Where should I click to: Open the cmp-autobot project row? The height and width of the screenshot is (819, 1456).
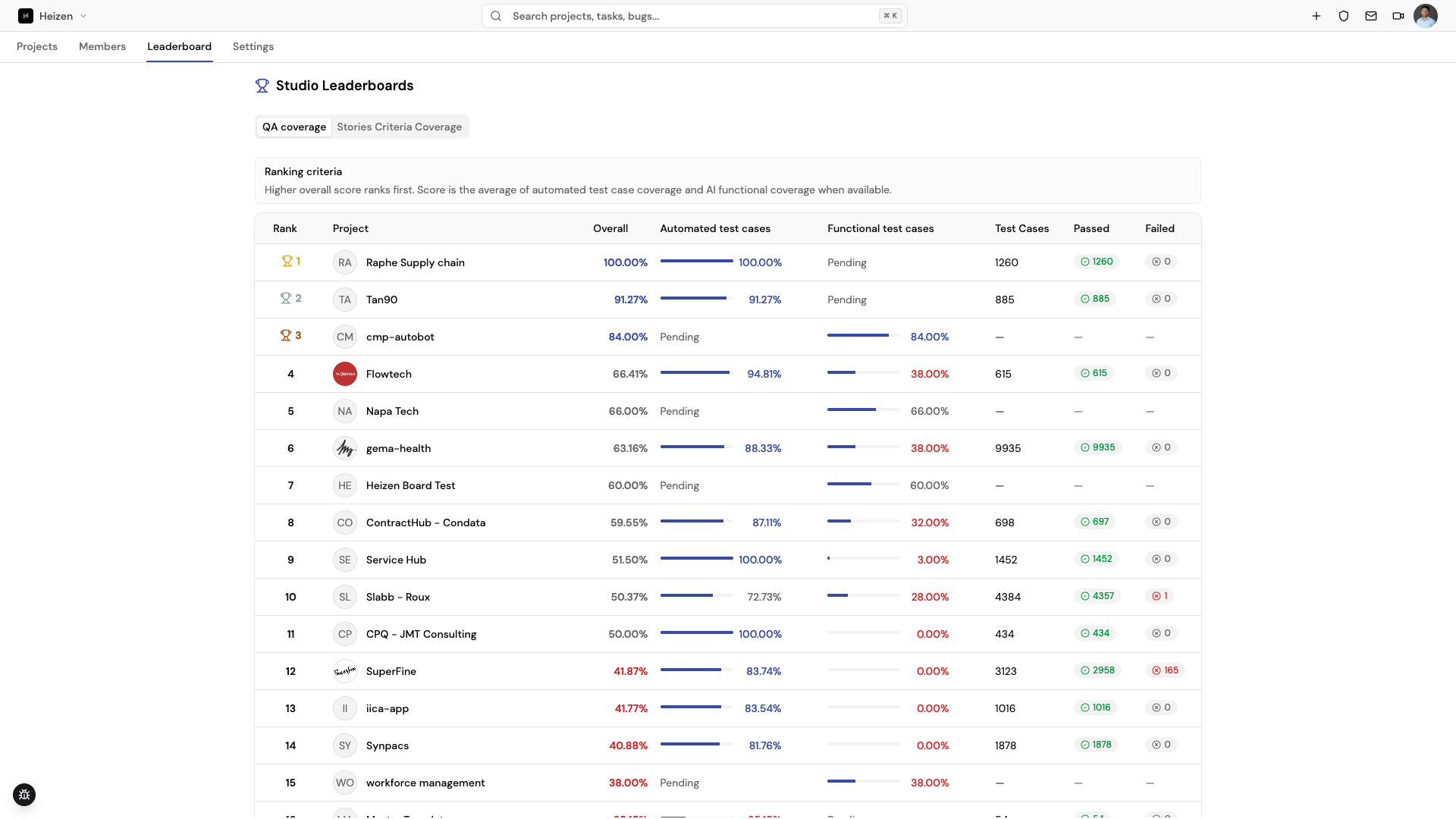click(728, 337)
